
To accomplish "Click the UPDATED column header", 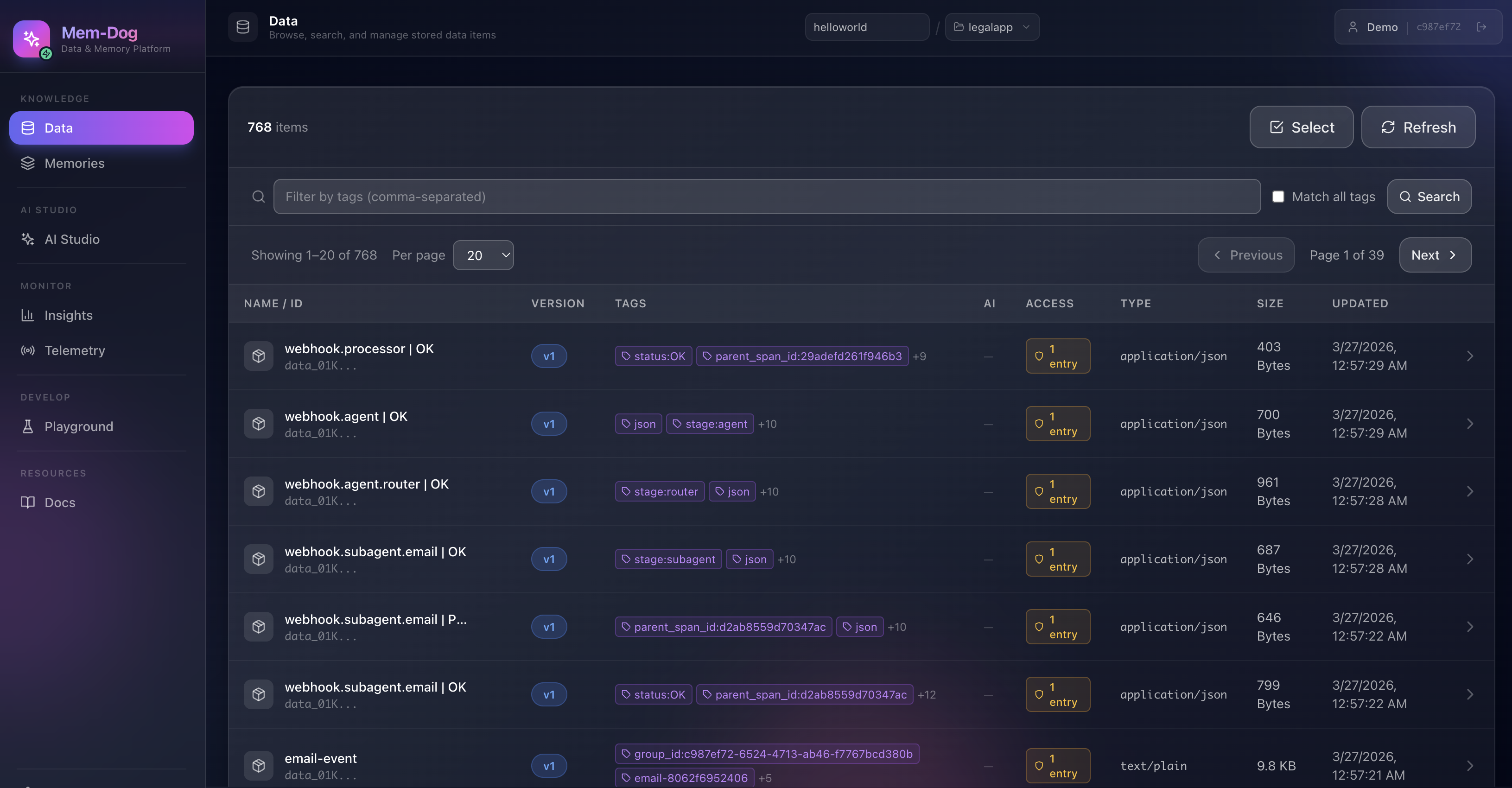I will pyautogui.click(x=1360, y=304).
